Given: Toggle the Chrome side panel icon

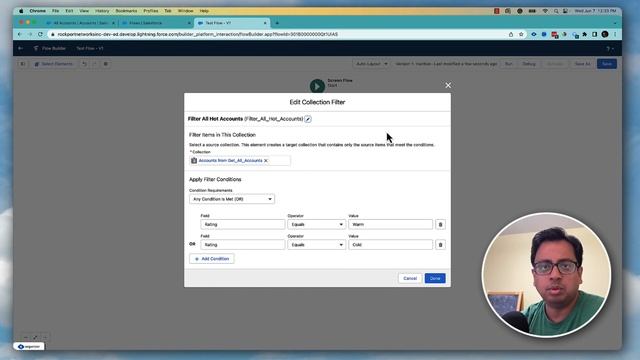Looking at the screenshot, I should pyautogui.click(x=595, y=34).
